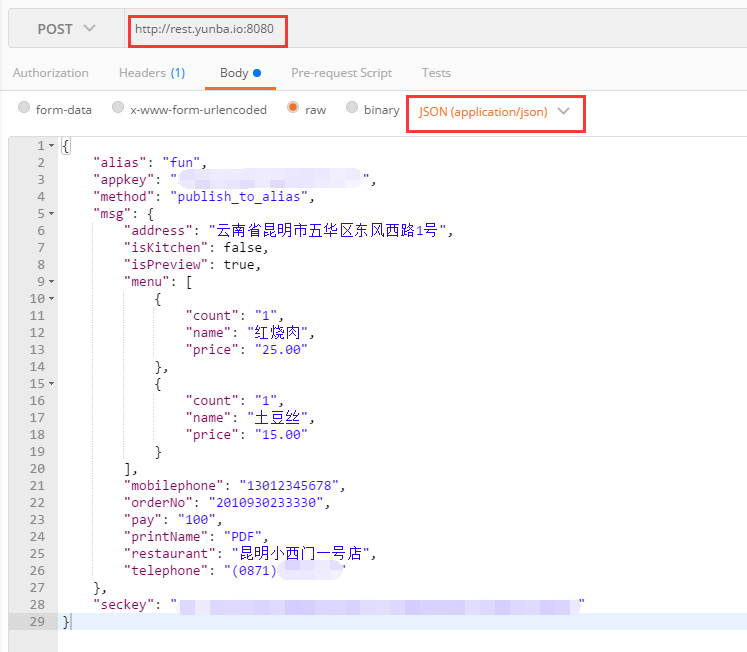Click the true value of isPreview
Viewport: 747px width, 652px height.
(239, 265)
